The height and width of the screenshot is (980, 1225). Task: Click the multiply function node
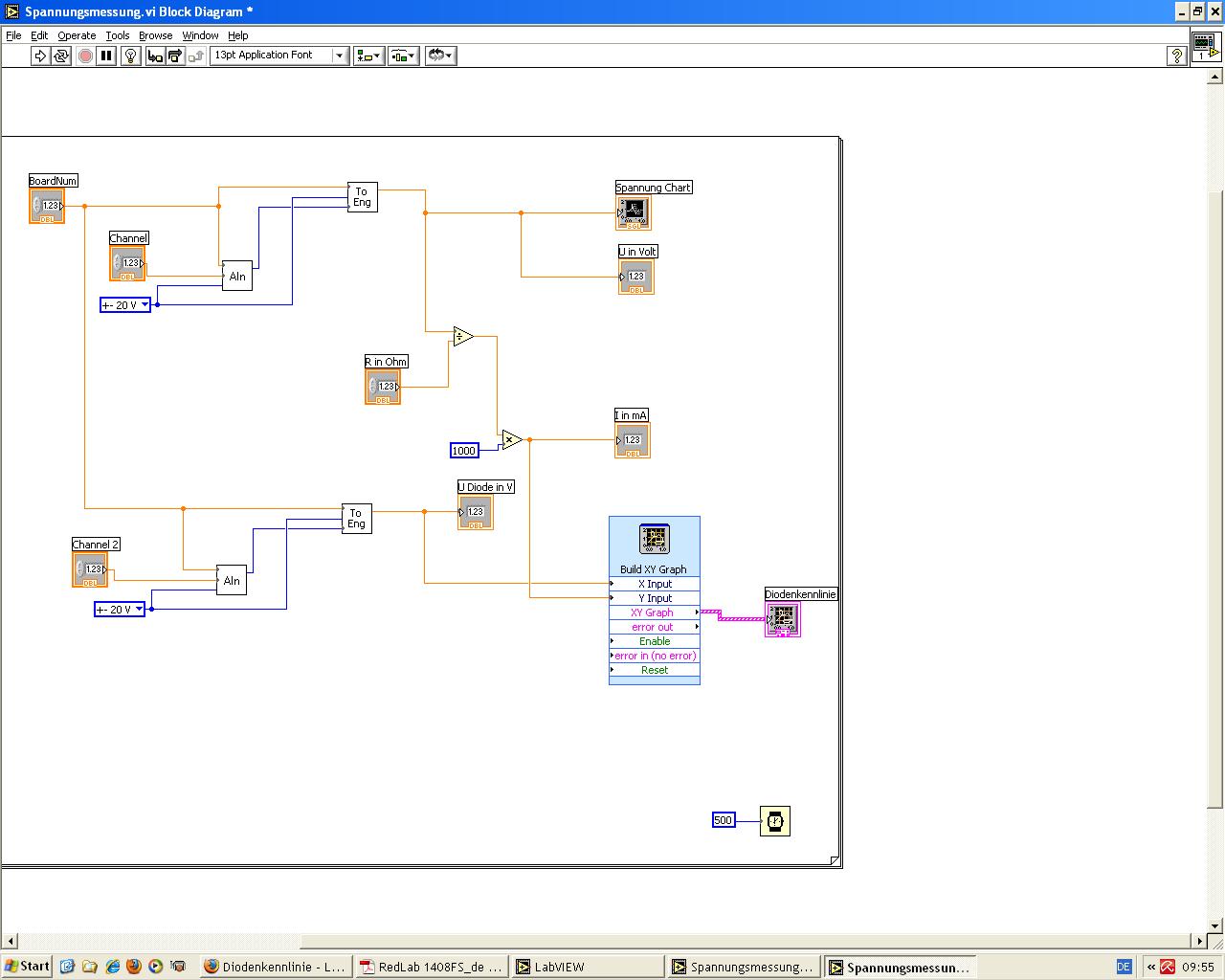(512, 439)
